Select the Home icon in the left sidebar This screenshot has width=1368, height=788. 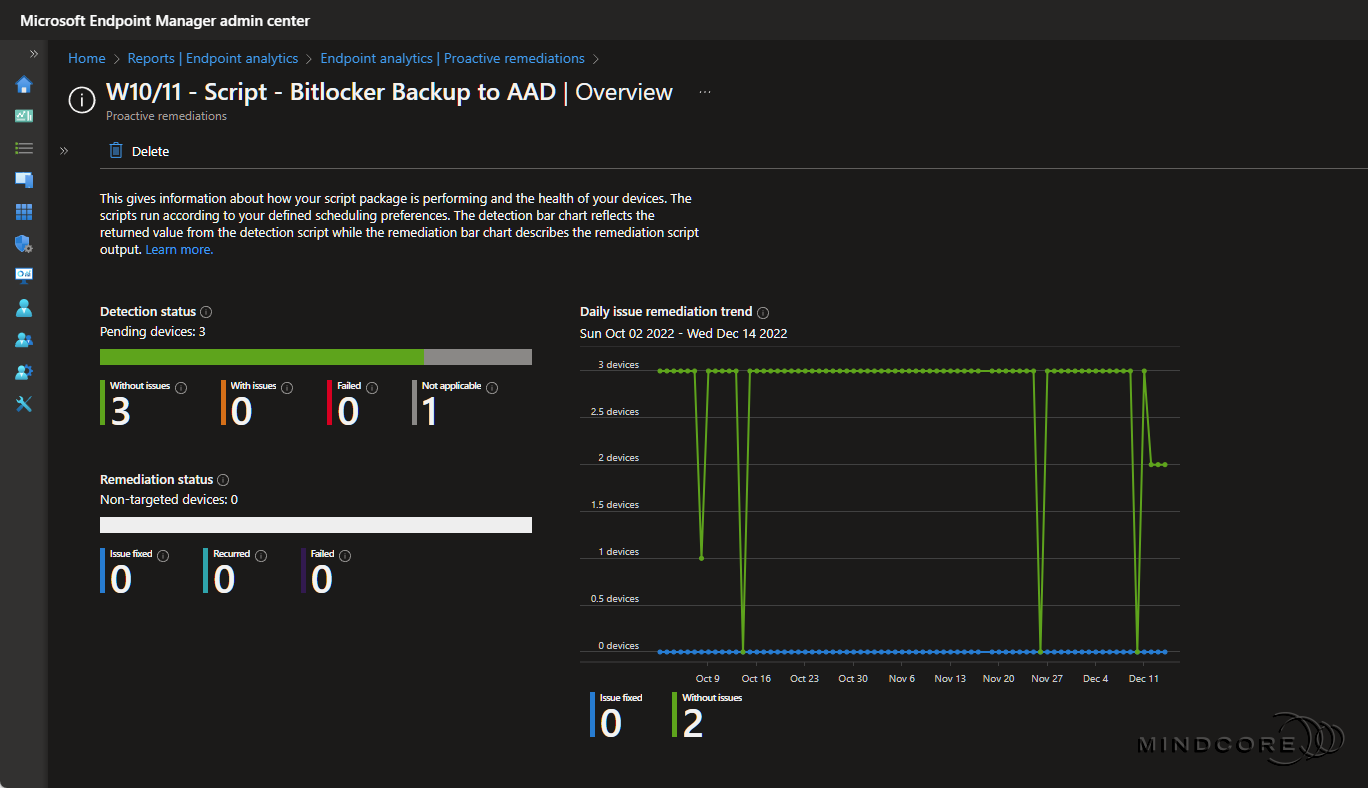23,85
